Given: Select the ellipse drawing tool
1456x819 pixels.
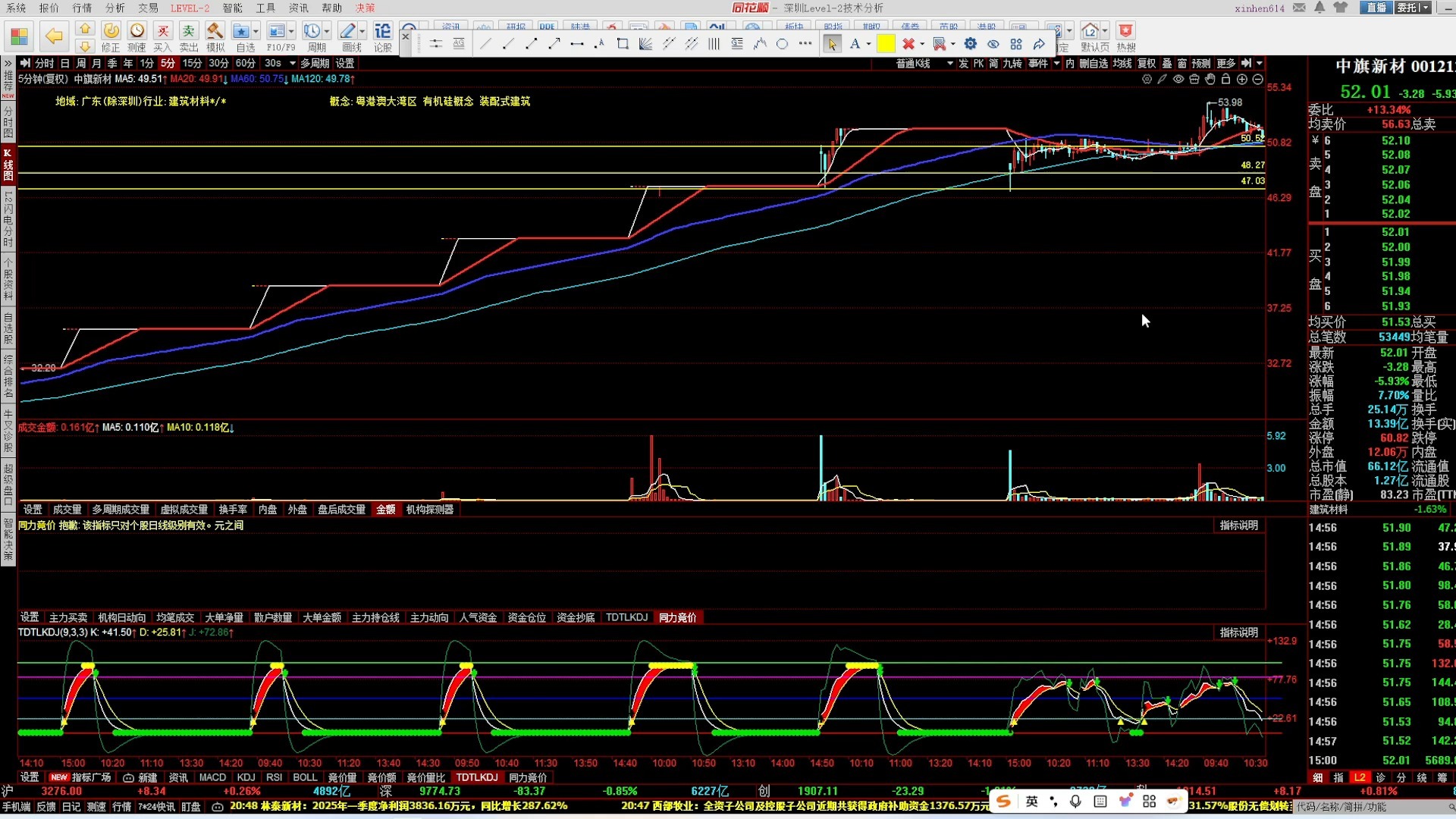Looking at the screenshot, I should coord(783,44).
